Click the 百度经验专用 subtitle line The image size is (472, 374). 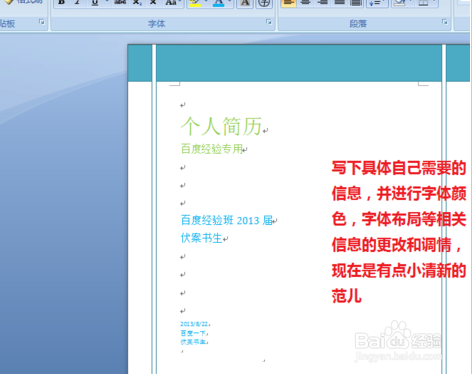point(212,149)
